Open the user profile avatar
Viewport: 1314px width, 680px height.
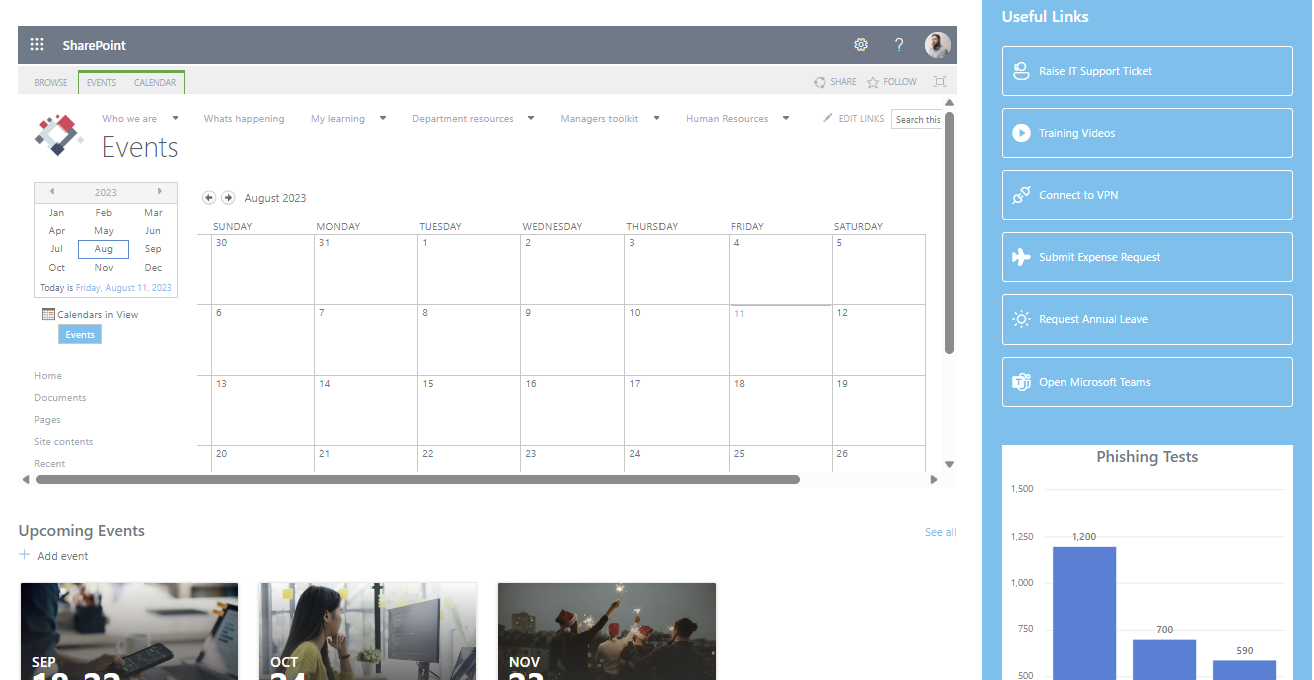(x=937, y=45)
